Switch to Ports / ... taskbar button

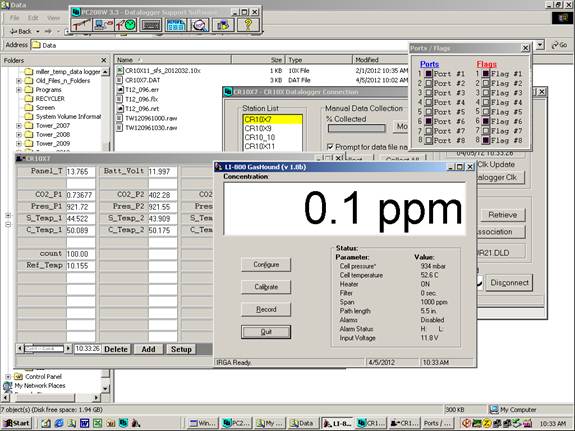click(x=437, y=423)
